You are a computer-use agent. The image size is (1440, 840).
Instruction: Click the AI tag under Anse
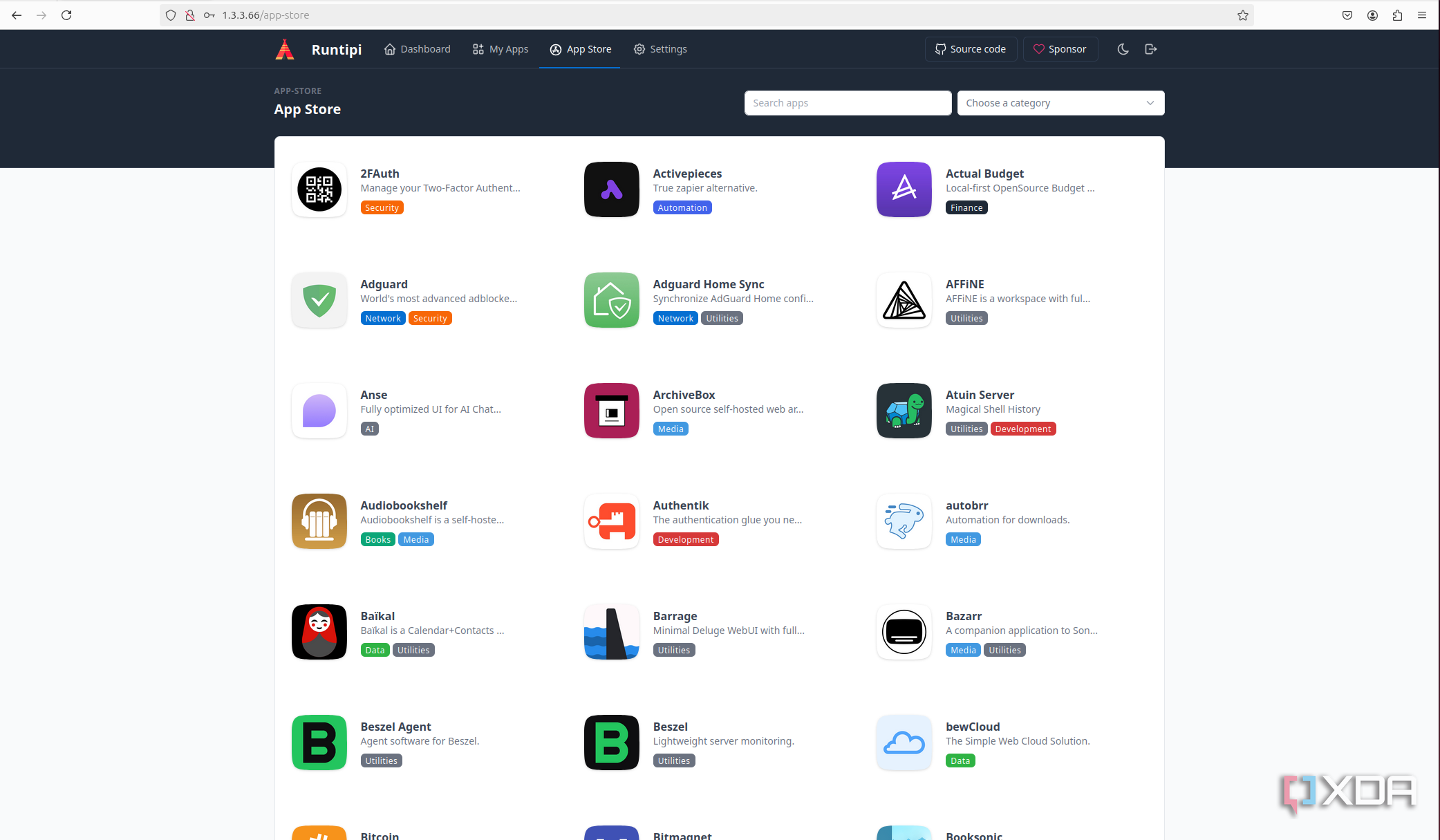[369, 429]
